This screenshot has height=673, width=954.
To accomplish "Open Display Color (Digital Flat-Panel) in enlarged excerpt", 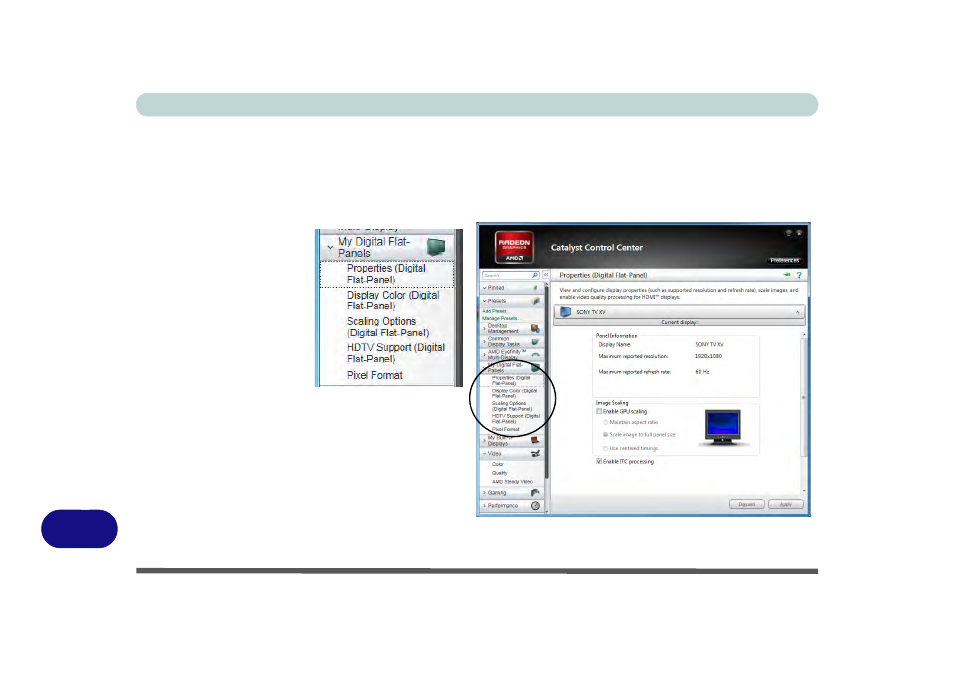I will tap(393, 300).
